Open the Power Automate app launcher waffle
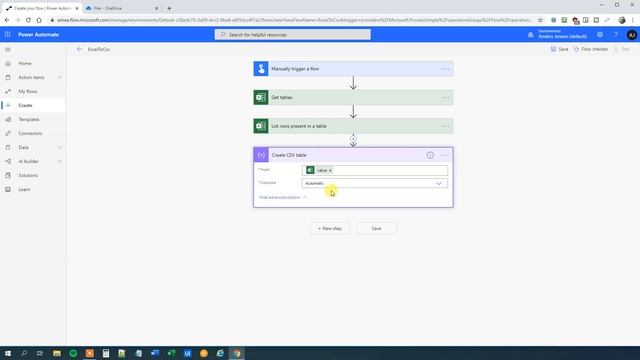 [x=8, y=35]
